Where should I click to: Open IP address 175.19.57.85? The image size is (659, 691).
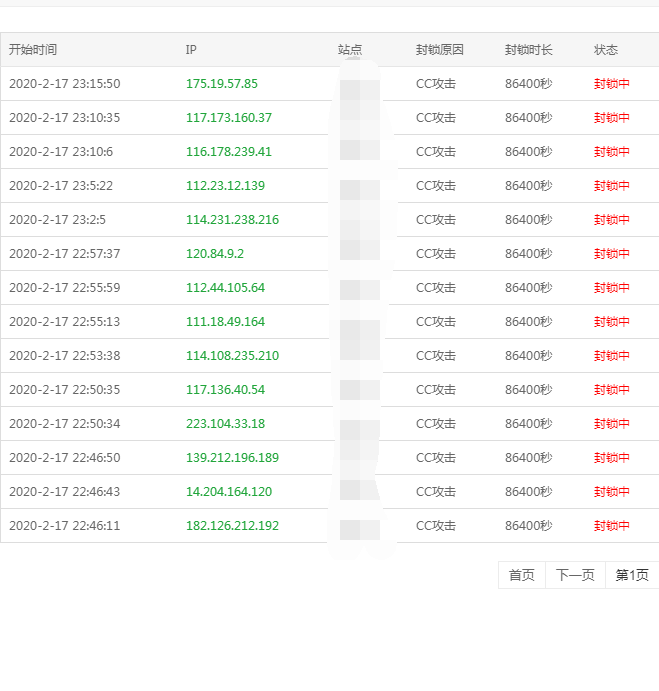221,84
